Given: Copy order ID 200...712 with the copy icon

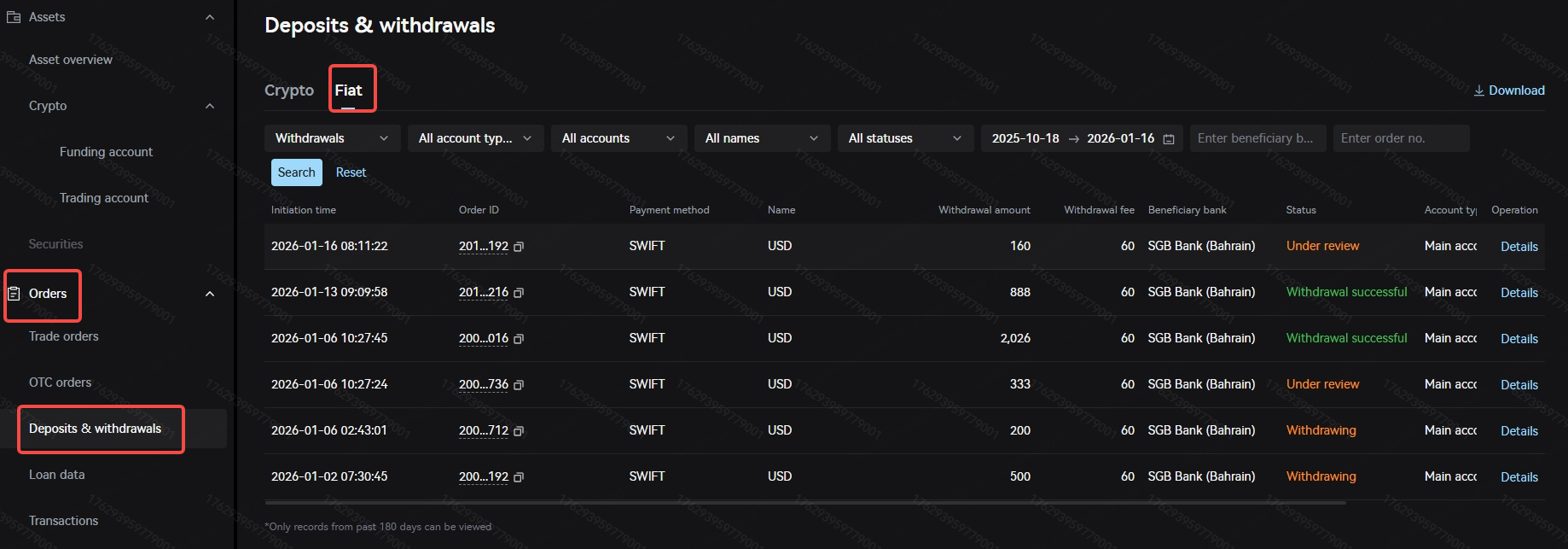Looking at the screenshot, I should 519,431.
